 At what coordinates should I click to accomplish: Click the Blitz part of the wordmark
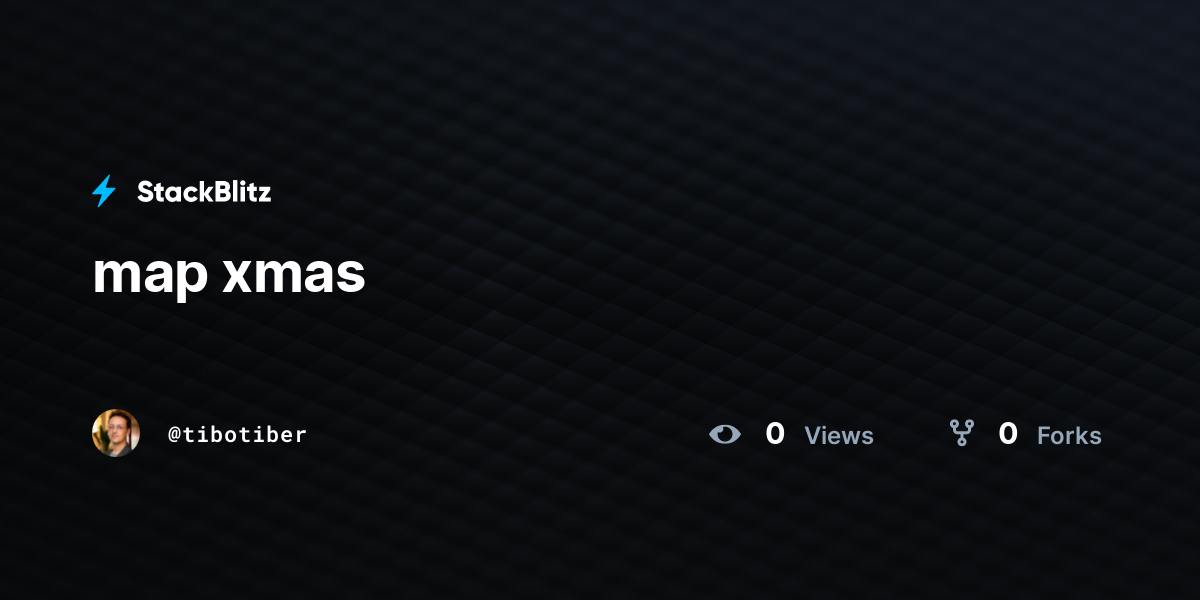pos(240,192)
